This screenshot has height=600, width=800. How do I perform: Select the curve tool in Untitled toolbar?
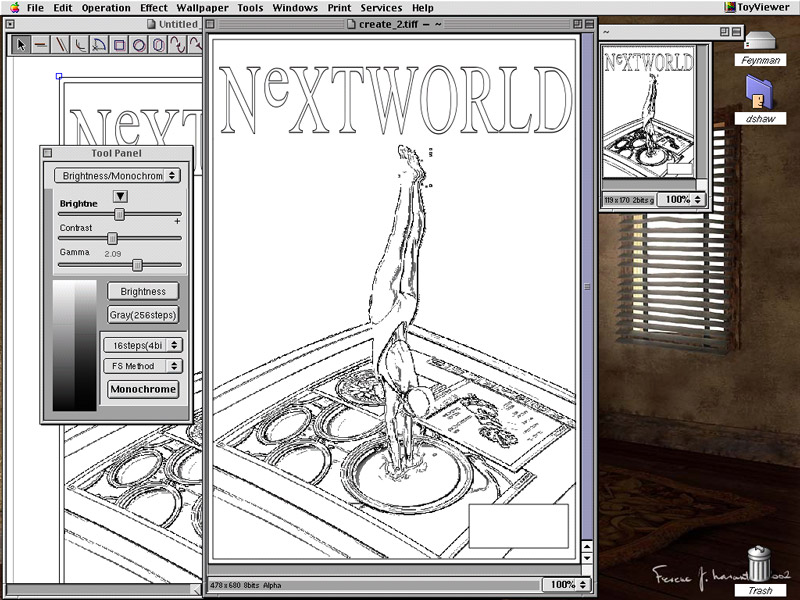pyautogui.click(x=178, y=45)
